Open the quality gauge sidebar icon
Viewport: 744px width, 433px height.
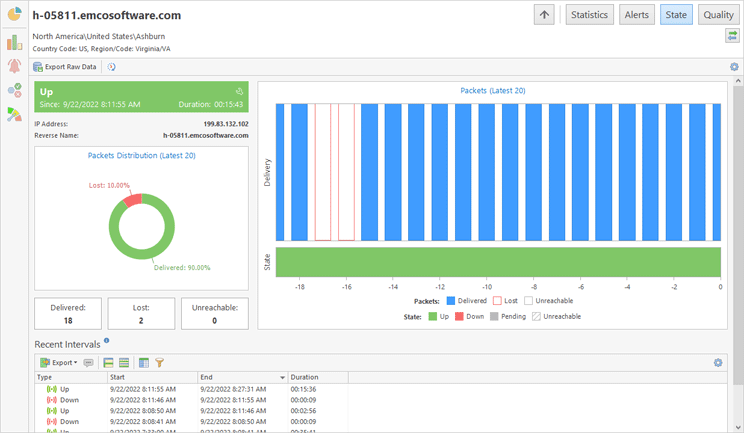(x=14, y=115)
